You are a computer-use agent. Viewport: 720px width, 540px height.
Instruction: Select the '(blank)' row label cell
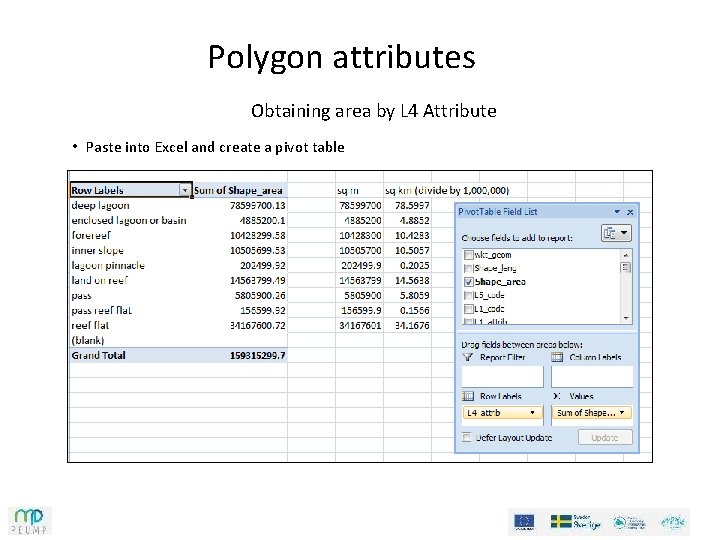pos(130,340)
